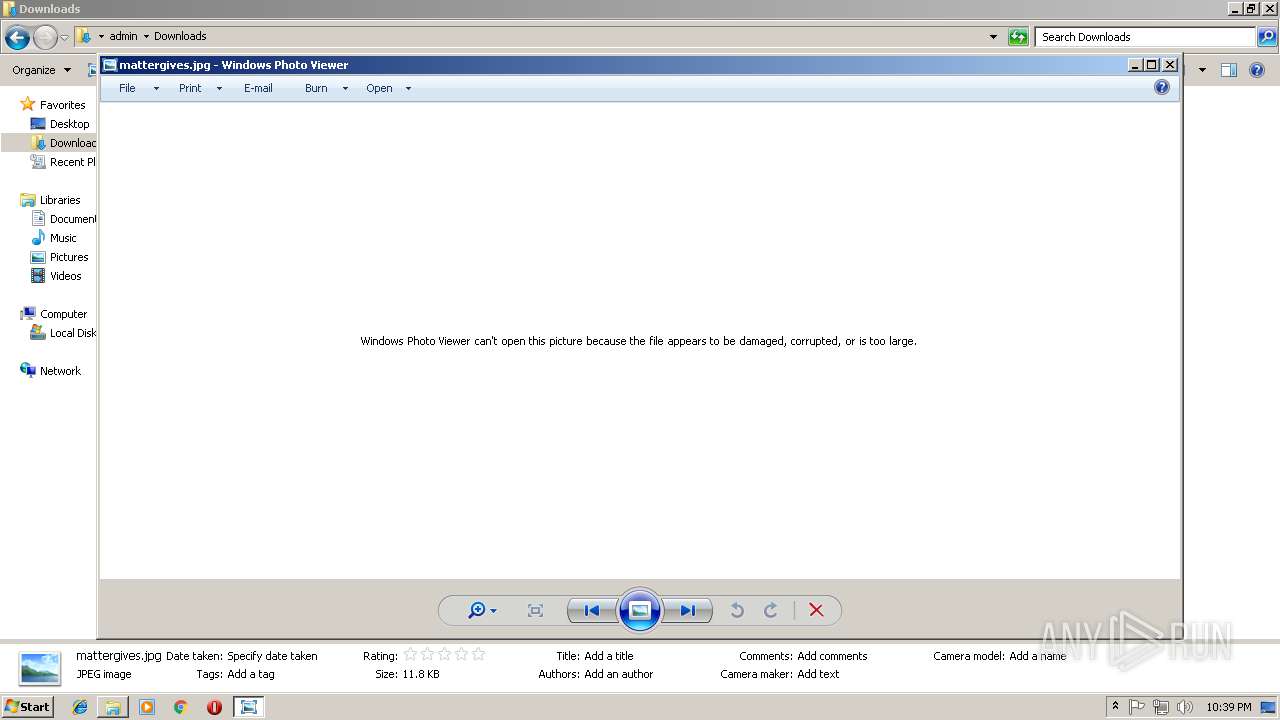Open Explorer help icon
Image resolution: width=1280 pixels, height=720 pixels.
(x=1258, y=70)
